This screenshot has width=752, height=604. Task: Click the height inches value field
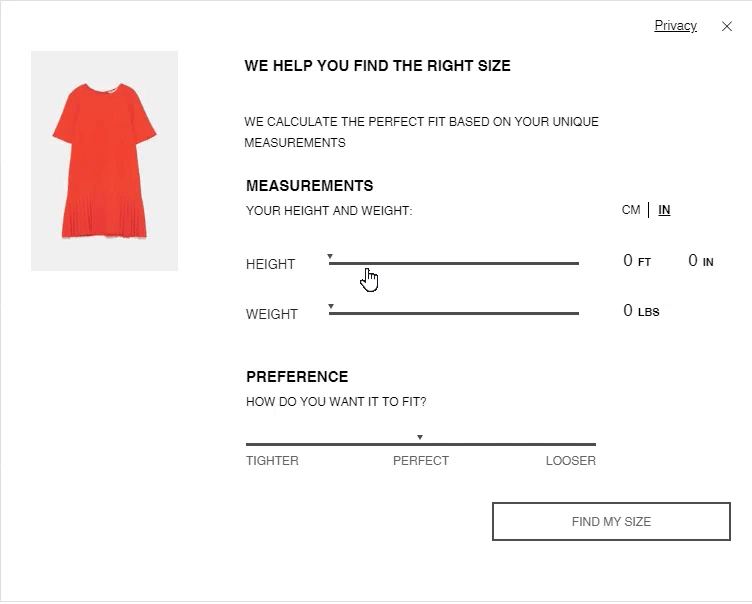pyautogui.click(x=693, y=261)
